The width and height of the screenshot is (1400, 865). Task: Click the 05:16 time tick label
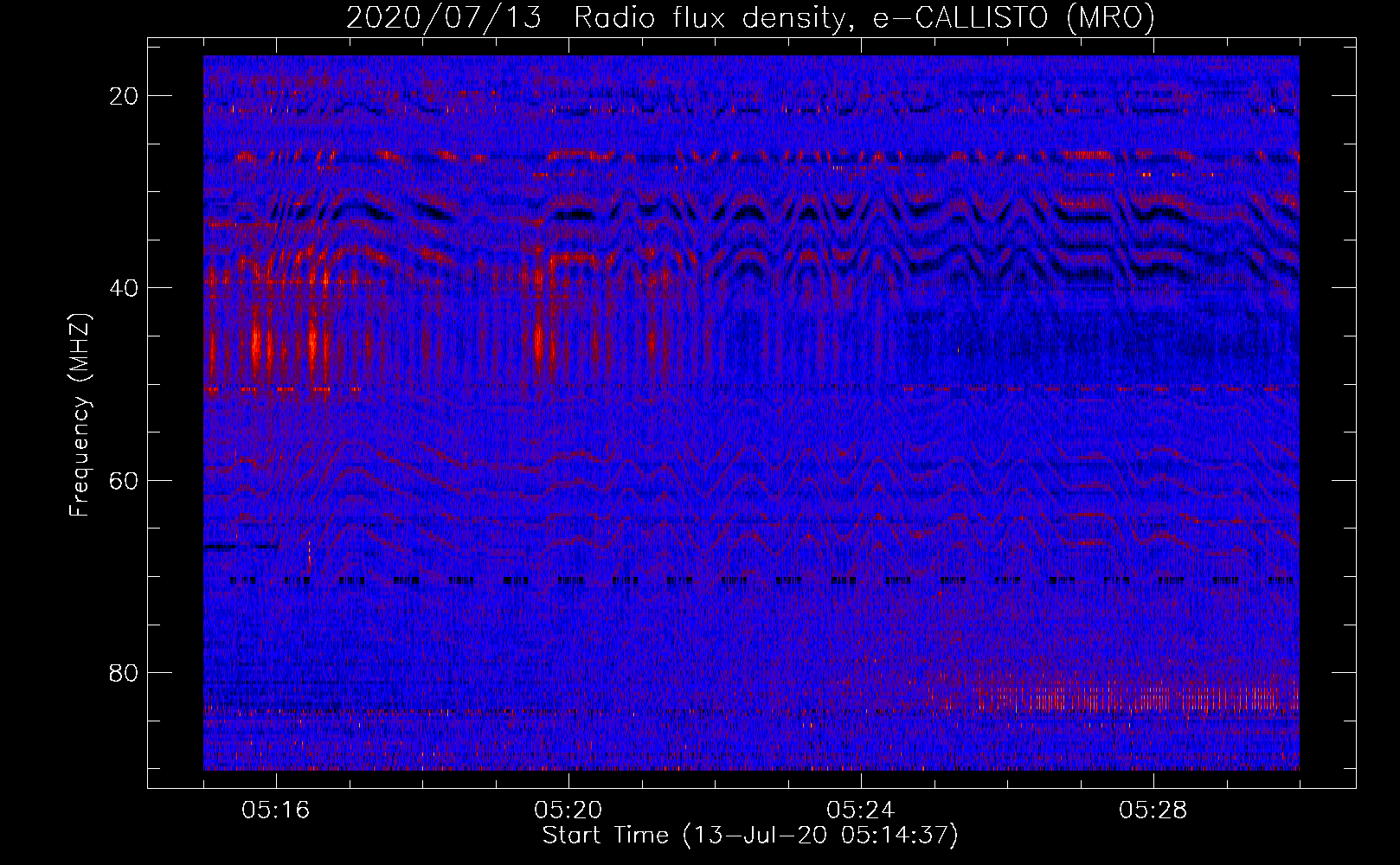(x=276, y=811)
